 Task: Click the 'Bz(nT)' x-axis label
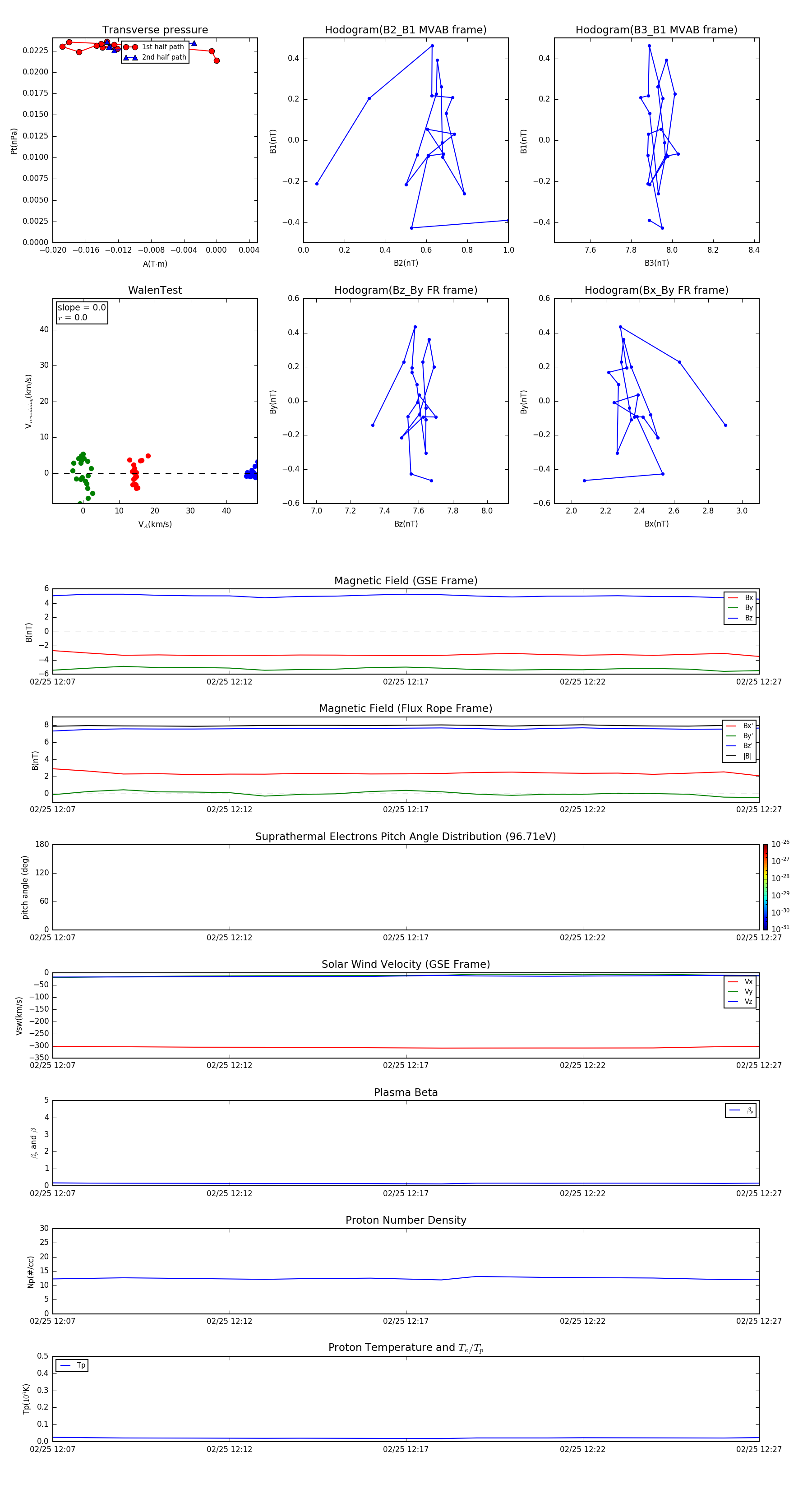406,524
